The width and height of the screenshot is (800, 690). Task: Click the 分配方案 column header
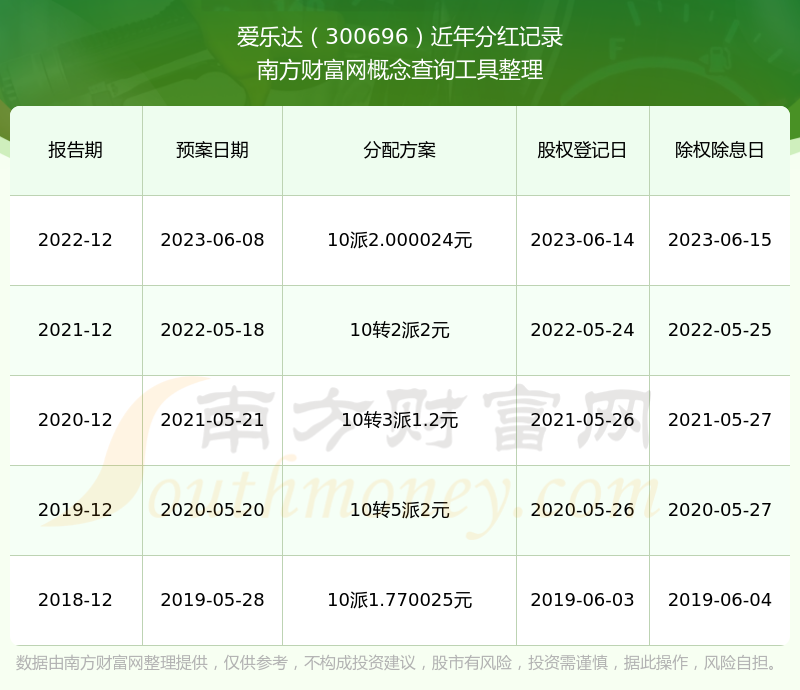click(399, 150)
